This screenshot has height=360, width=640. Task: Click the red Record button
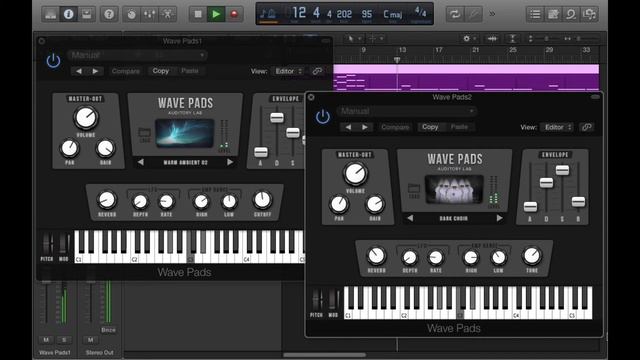click(234, 14)
